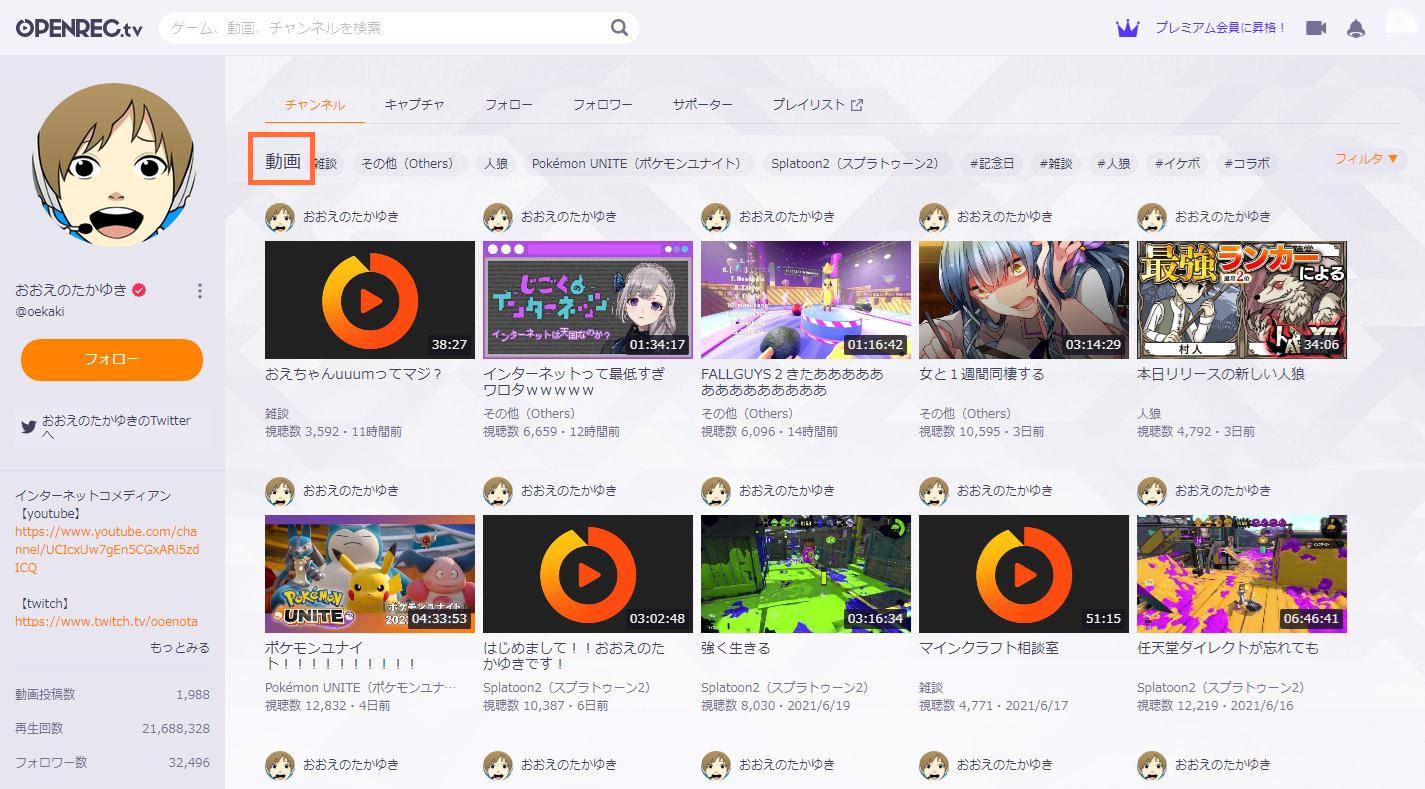Image resolution: width=1425 pixels, height=789 pixels.
Task: Click uploader avatar above 強く生きる
Action: (716, 491)
